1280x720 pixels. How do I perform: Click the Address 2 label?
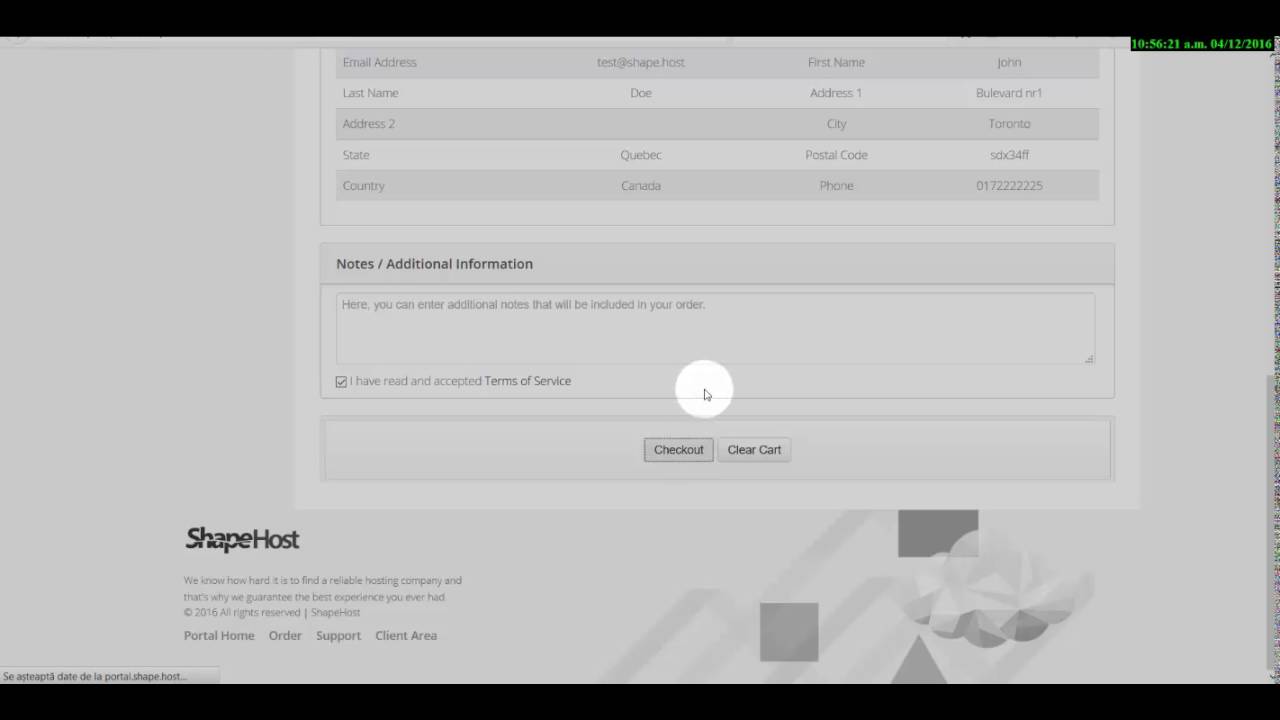[x=369, y=124]
